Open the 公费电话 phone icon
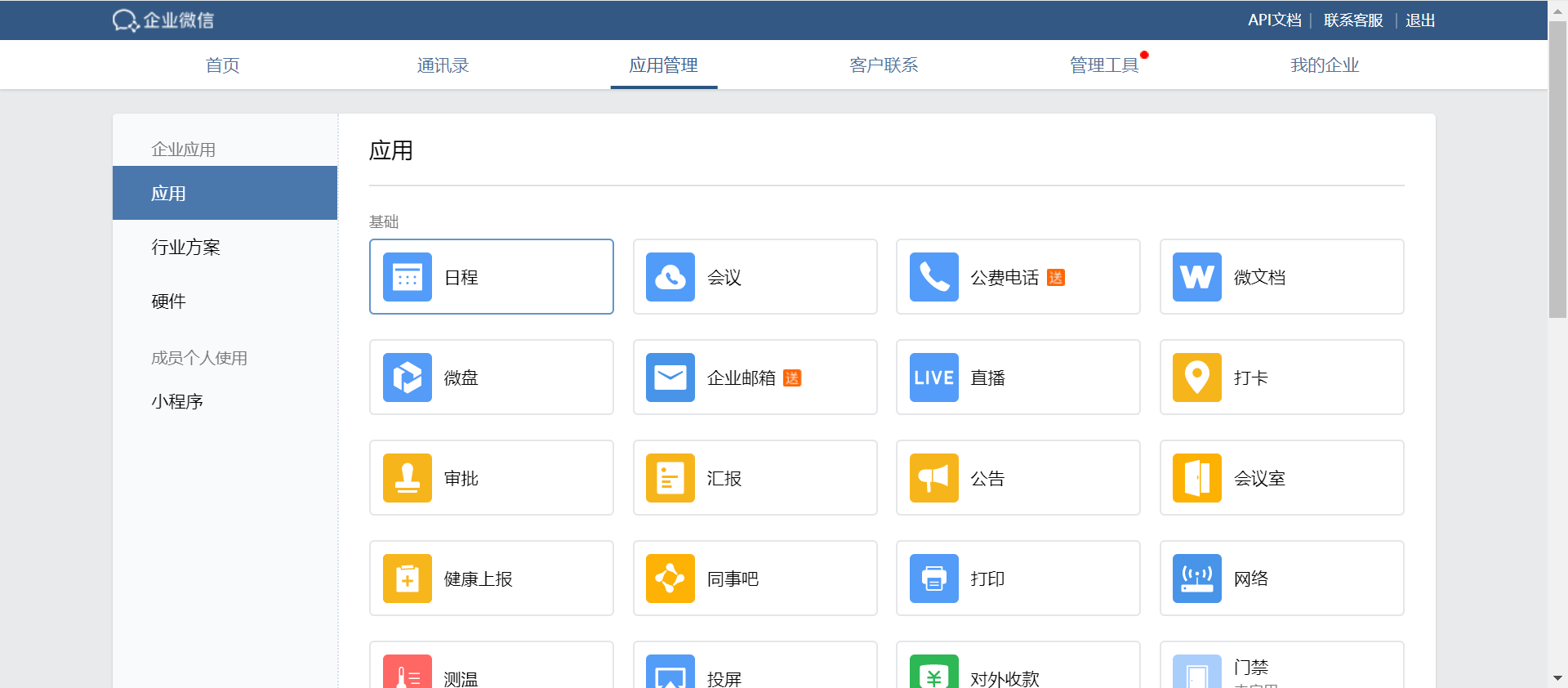1568x688 pixels. click(933, 277)
